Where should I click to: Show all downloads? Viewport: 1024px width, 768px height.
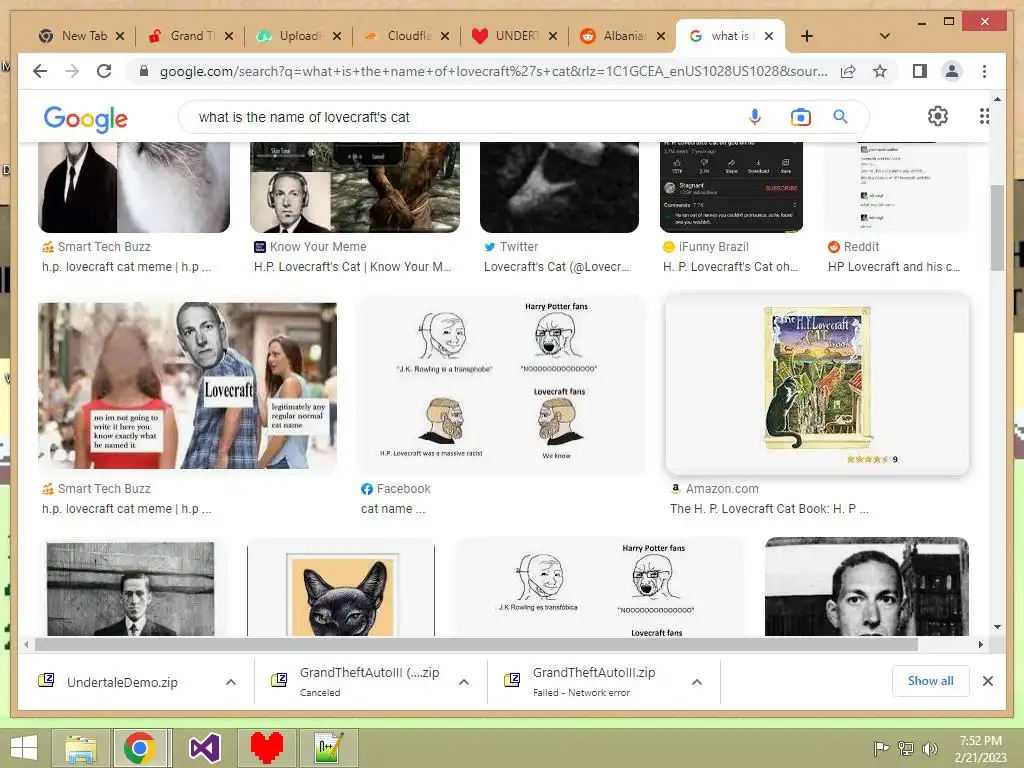tap(930, 681)
